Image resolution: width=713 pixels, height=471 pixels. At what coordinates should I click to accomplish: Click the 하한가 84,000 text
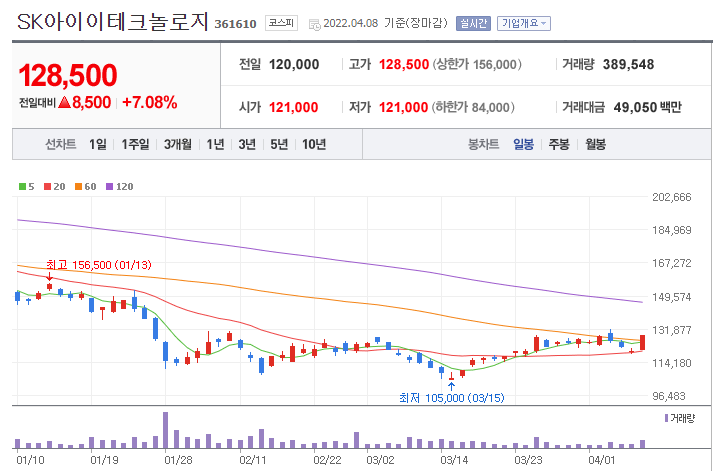coord(473,107)
